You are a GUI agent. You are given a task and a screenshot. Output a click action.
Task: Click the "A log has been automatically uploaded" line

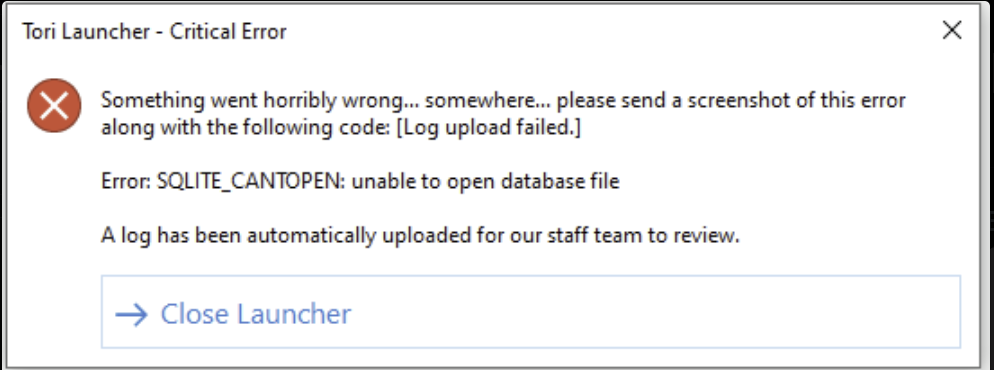click(420, 236)
